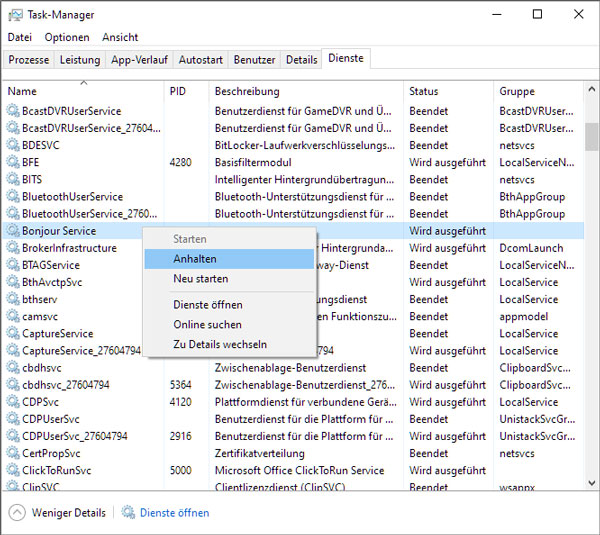
Task: Click the appmodel group cell
Action: (x=523, y=316)
